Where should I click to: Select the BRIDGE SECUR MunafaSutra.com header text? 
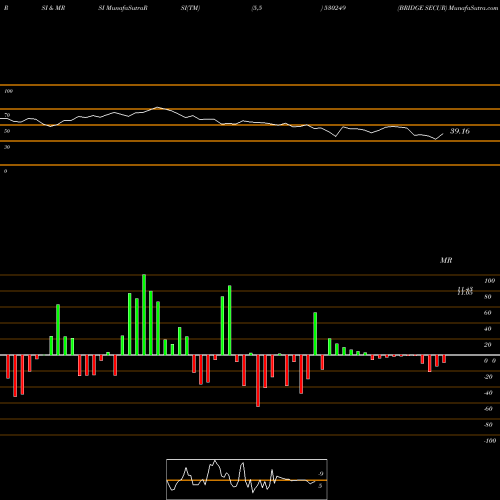tap(448, 8)
